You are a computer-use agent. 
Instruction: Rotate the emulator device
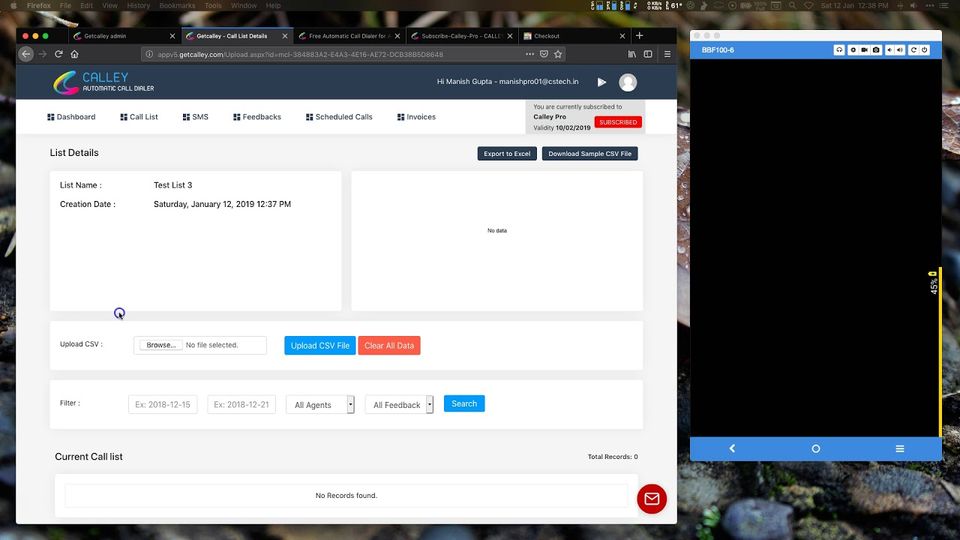(913, 50)
